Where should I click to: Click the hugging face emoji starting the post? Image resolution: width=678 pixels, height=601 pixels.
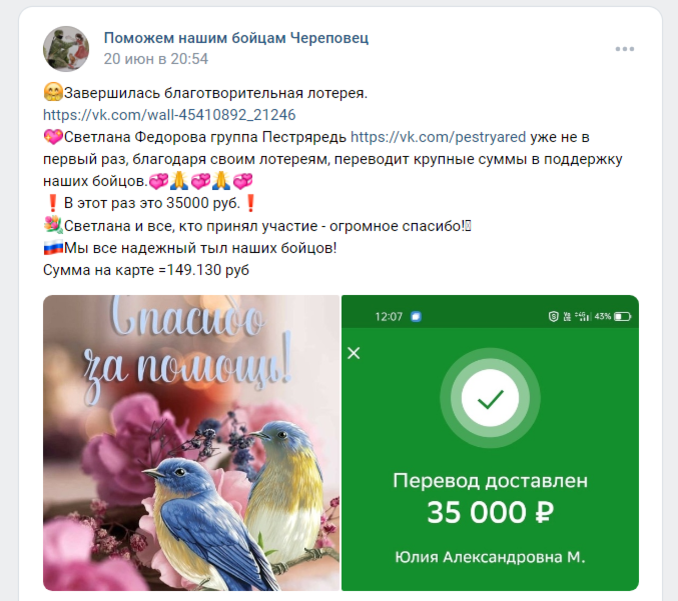pos(53,92)
